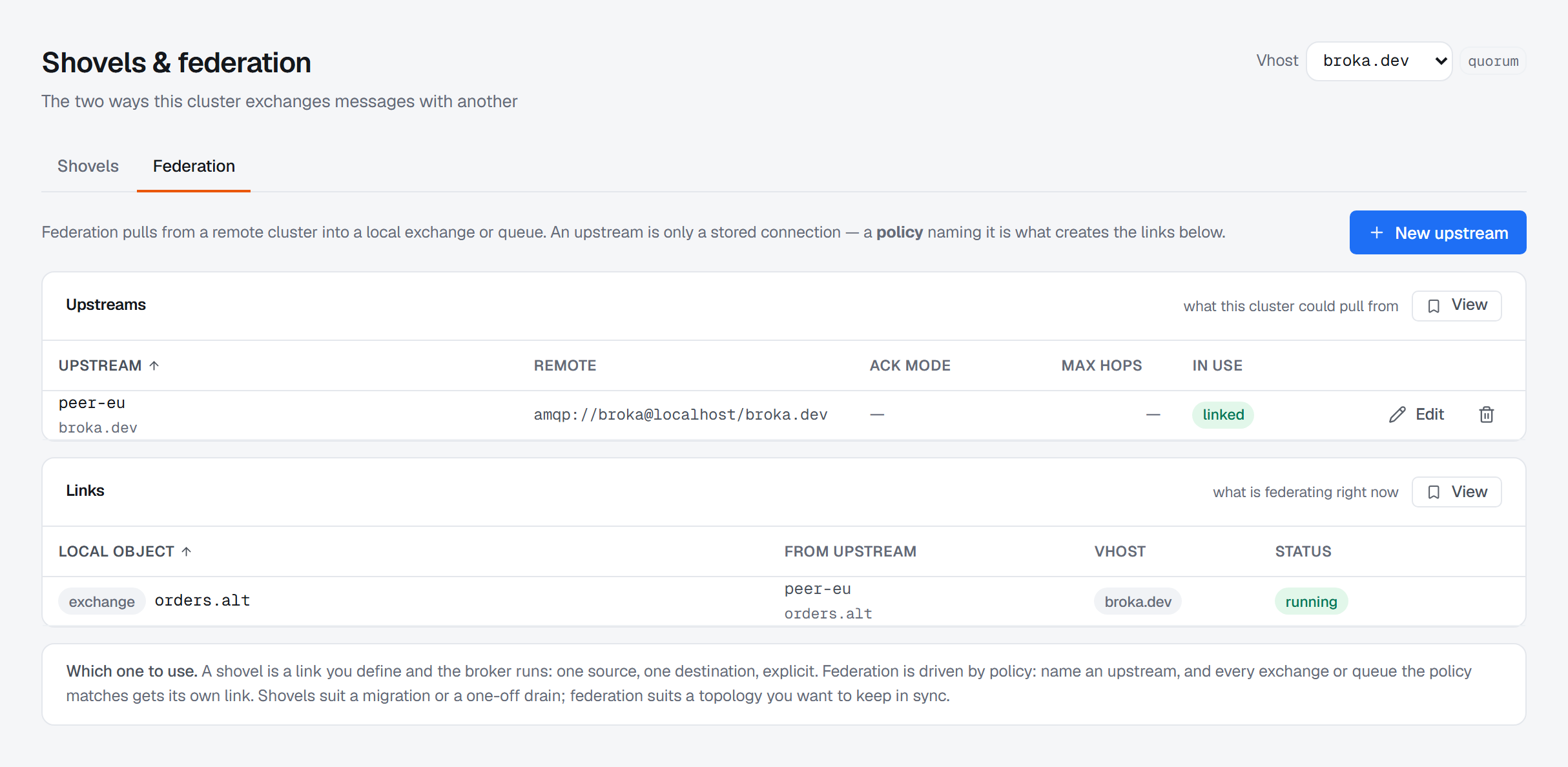Click the Links panel heading
This screenshot has height=767, width=1568.
click(85, 491)
